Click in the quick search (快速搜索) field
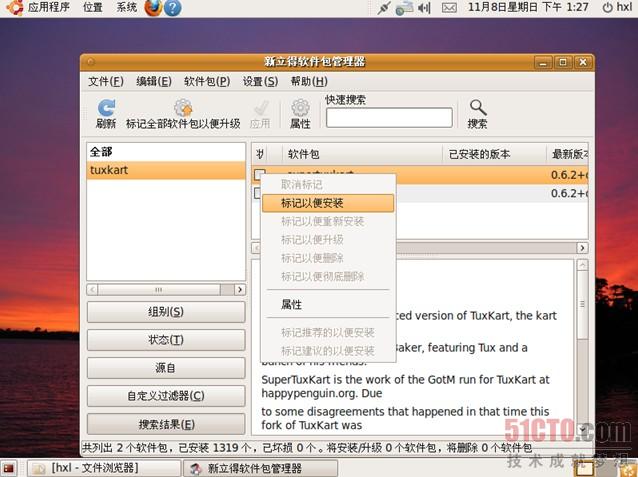Image resolution: width=638 pixels, height=477 pixels. pyautogui.click(x=389, y=118)
